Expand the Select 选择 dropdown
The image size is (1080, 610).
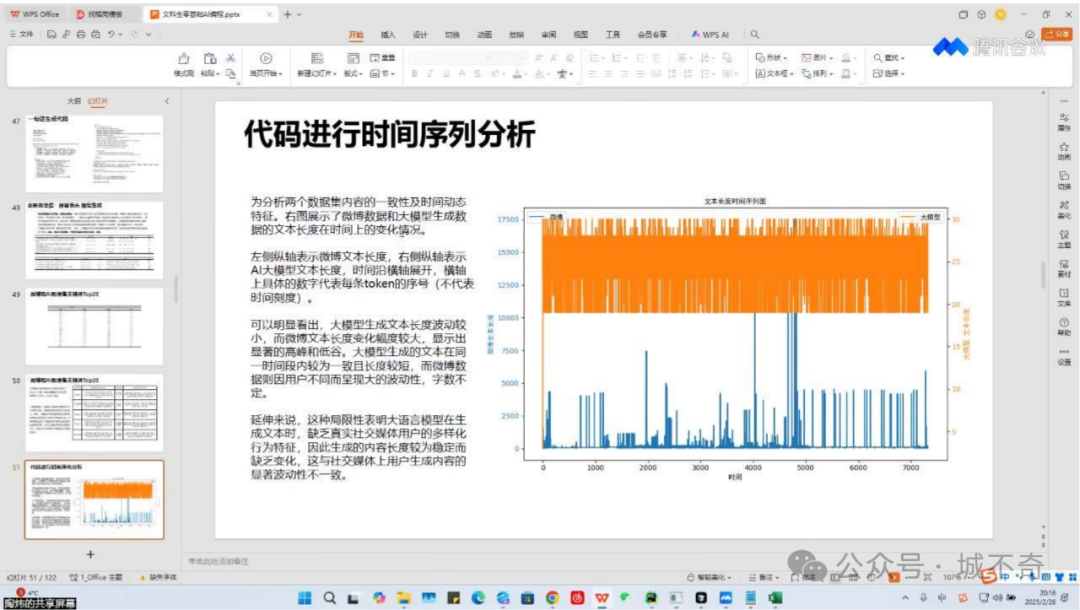click(889, 74)
